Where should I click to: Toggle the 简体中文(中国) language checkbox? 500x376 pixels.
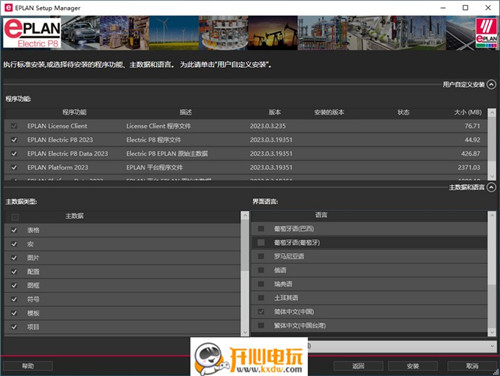261,312
